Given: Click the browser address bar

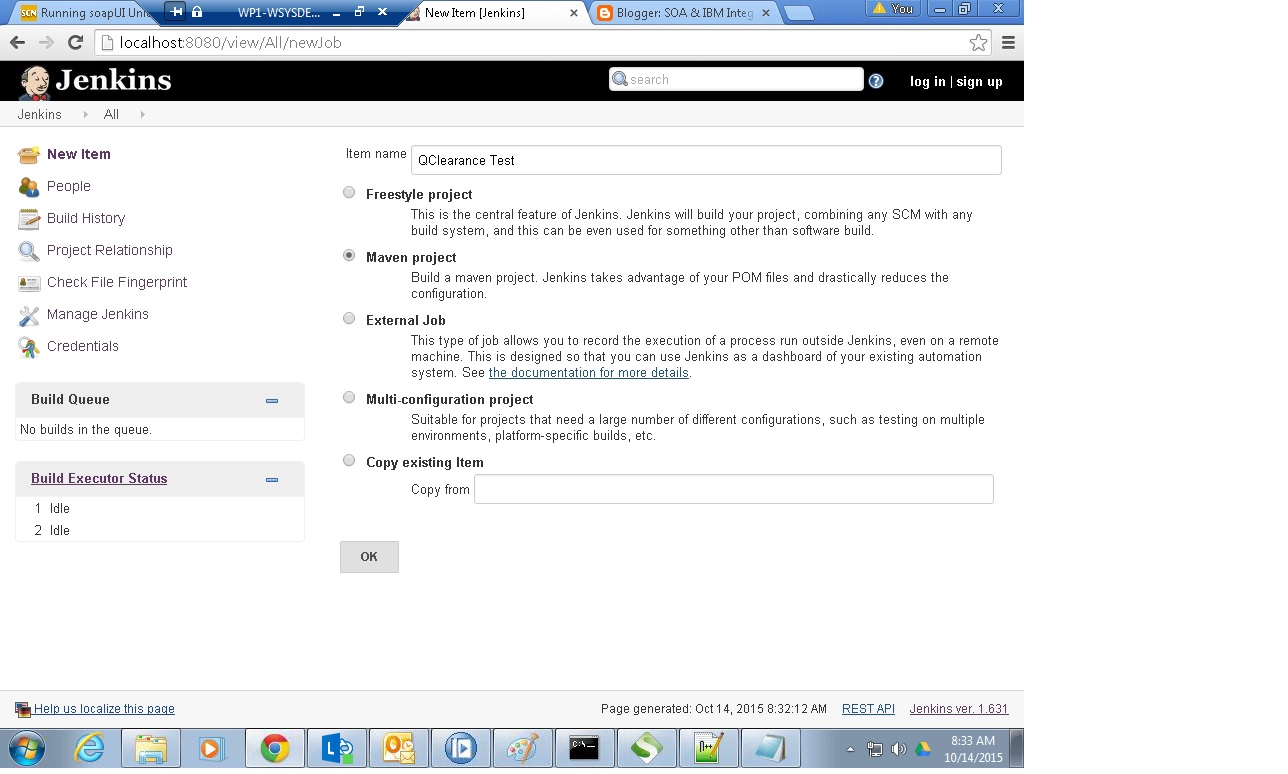Looking at the screenshot, I should click(543, 42).
